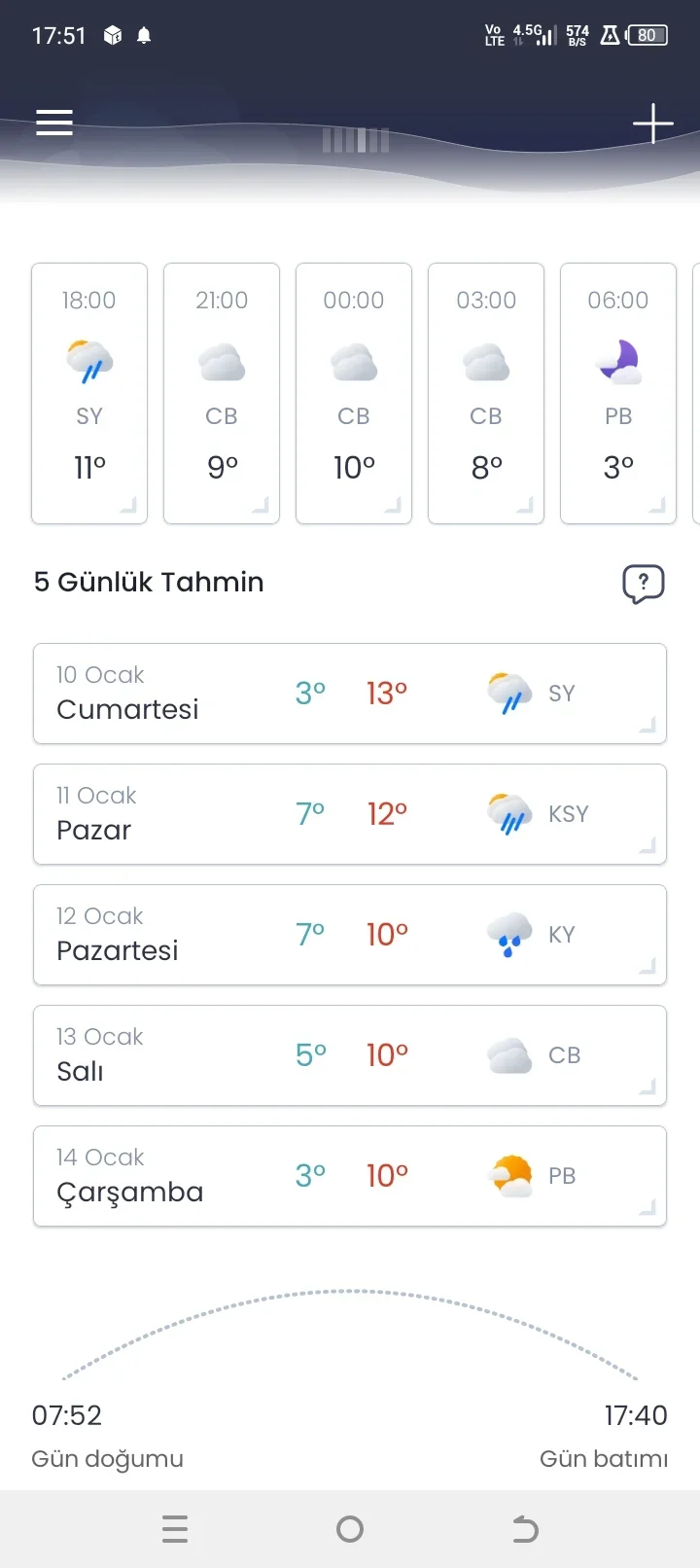The width and height of the screenshot is (700, 1568).
Task: Tap the rainy weather icon for Cumartesi
Action: point(509,694)
